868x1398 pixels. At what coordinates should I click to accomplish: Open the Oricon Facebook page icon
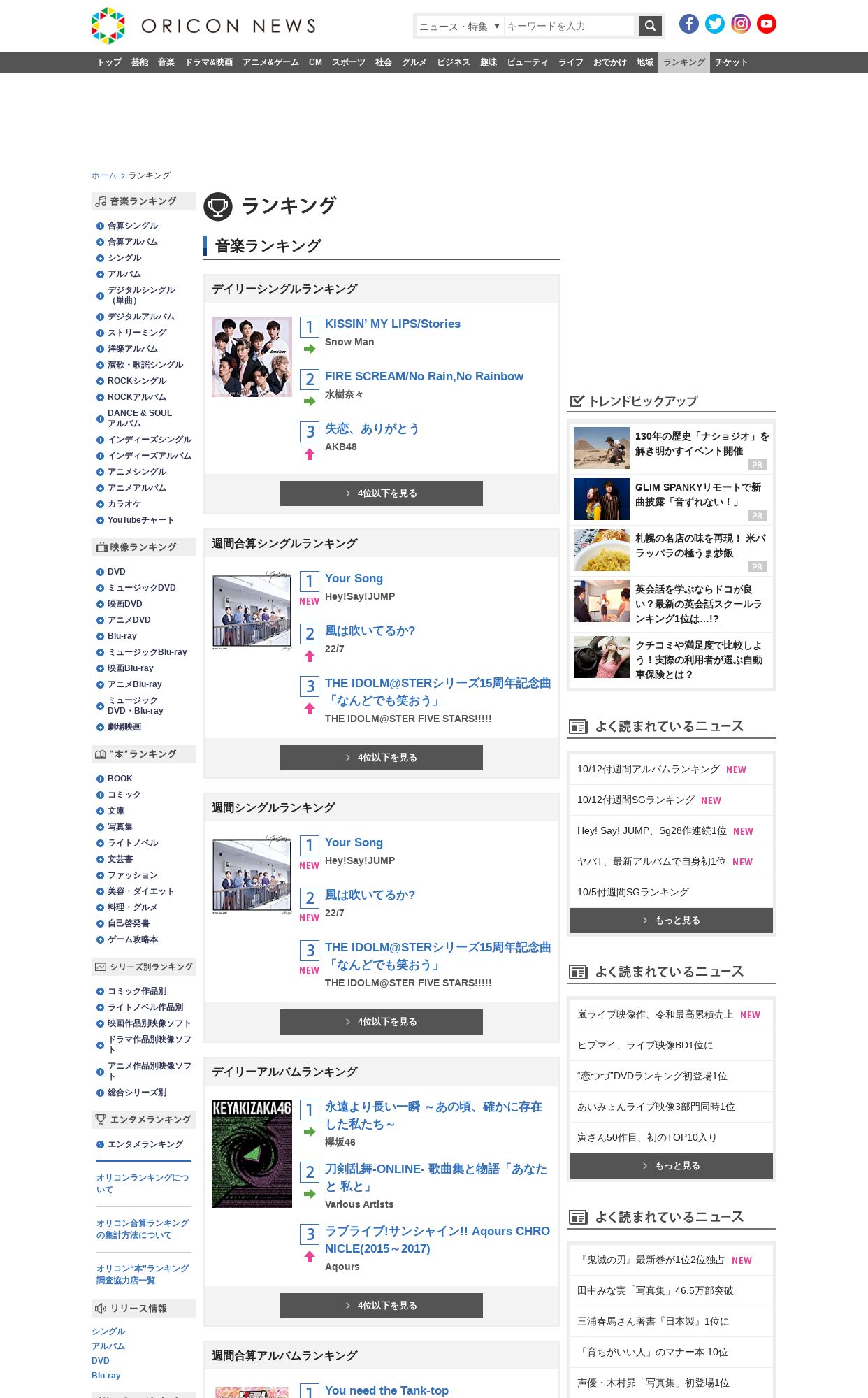tap(689, 24)
